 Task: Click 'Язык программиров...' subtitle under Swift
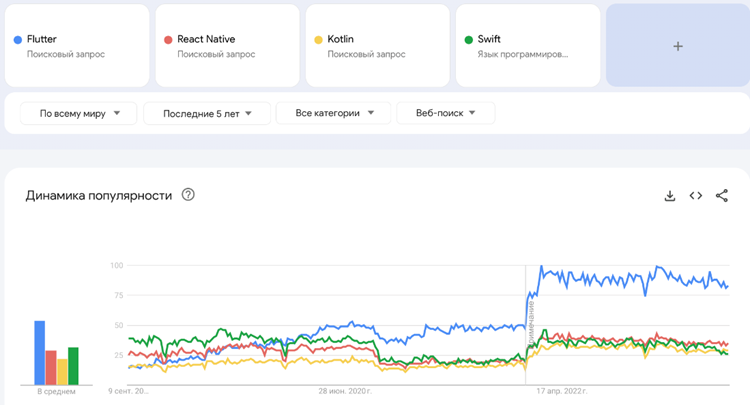[x=523, y=55]
